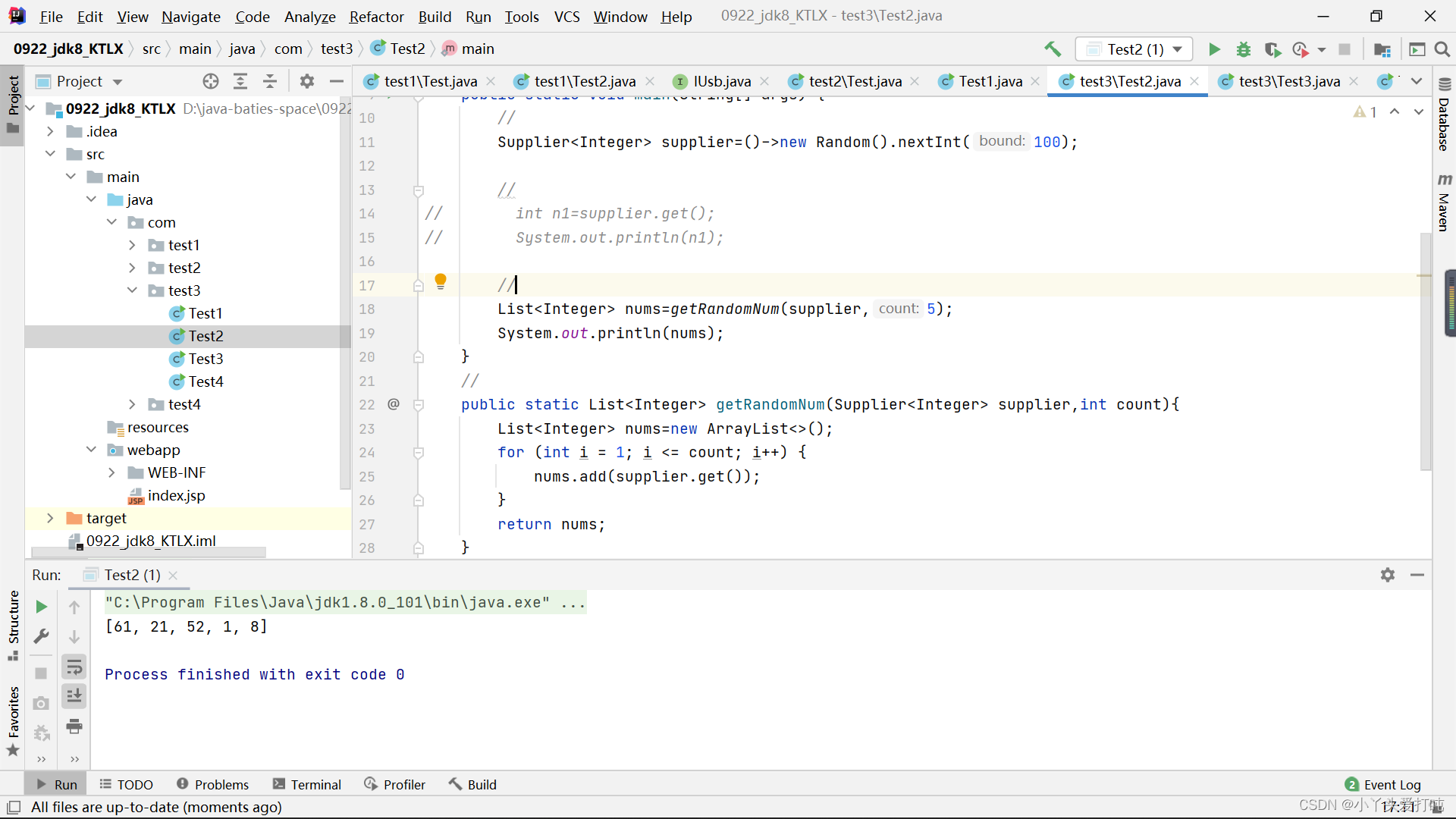Run Test2 with the green play button

(1214, 49)
